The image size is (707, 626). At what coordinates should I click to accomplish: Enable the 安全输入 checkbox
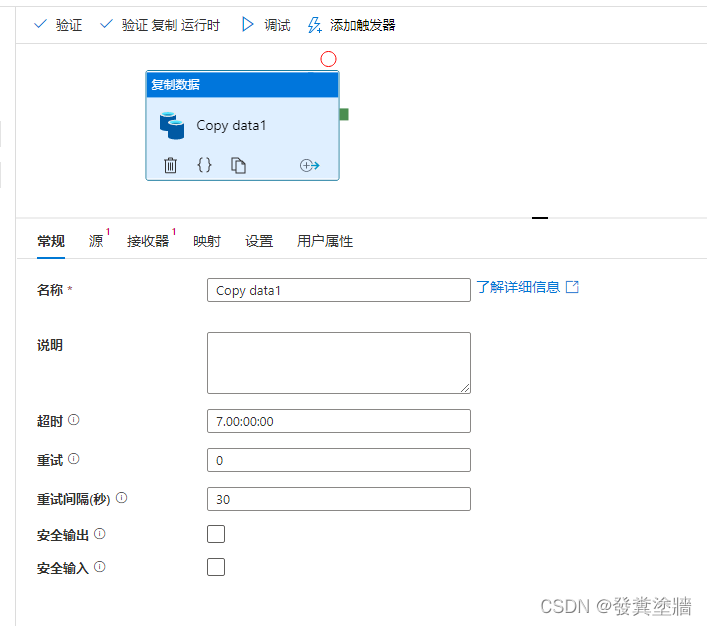(216, 567)
